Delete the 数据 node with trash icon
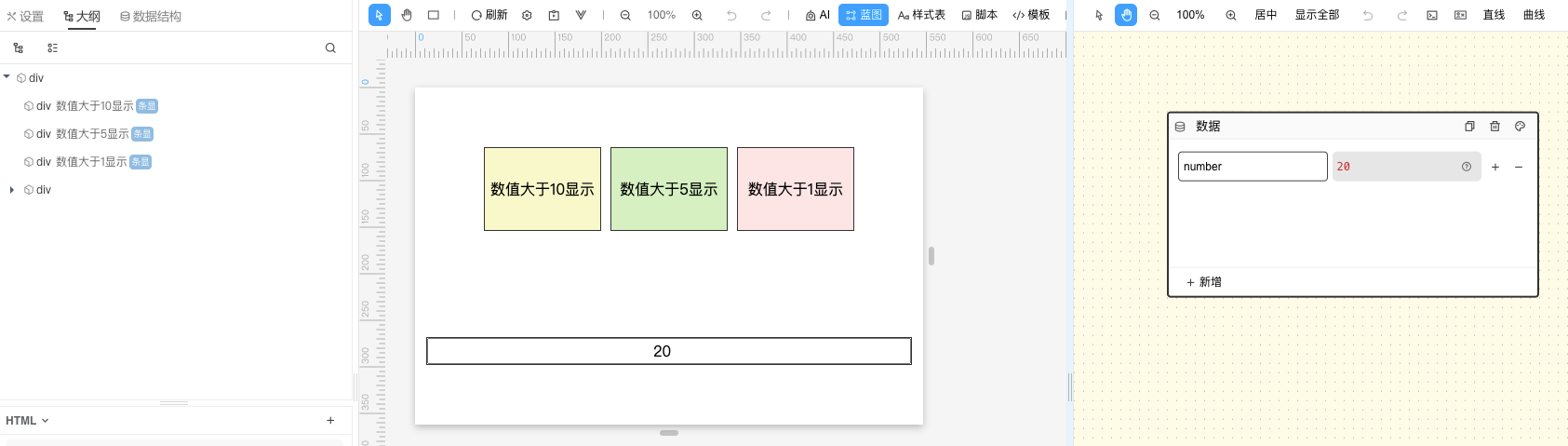 click(1494, 127)
